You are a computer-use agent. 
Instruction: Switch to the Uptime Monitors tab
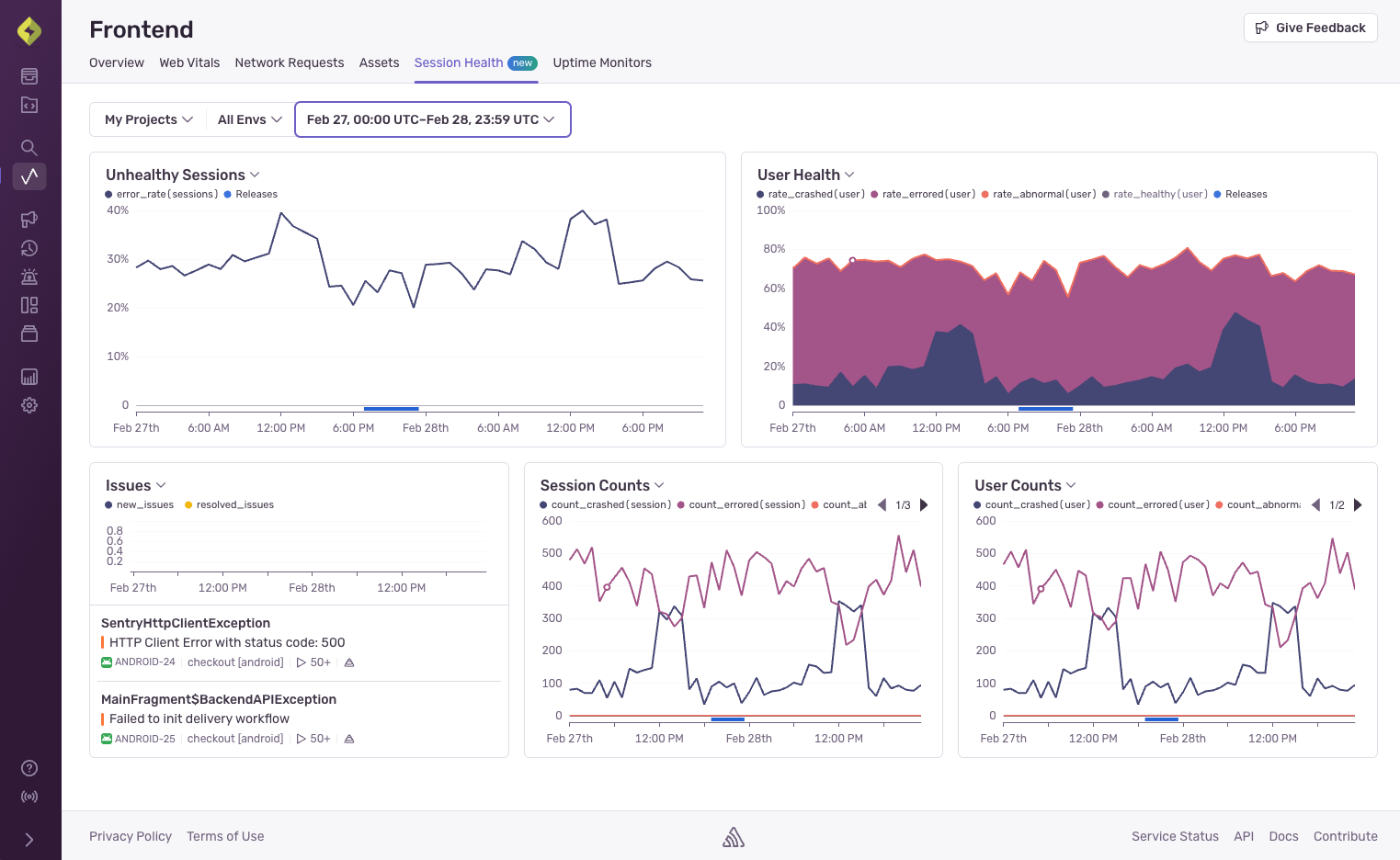[x=602, y=62]
